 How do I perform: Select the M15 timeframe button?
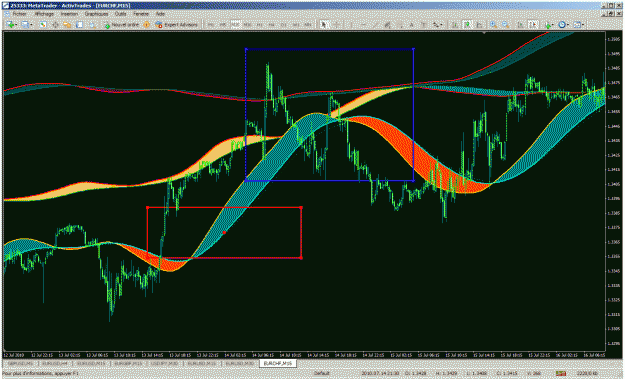pos(236,25)
